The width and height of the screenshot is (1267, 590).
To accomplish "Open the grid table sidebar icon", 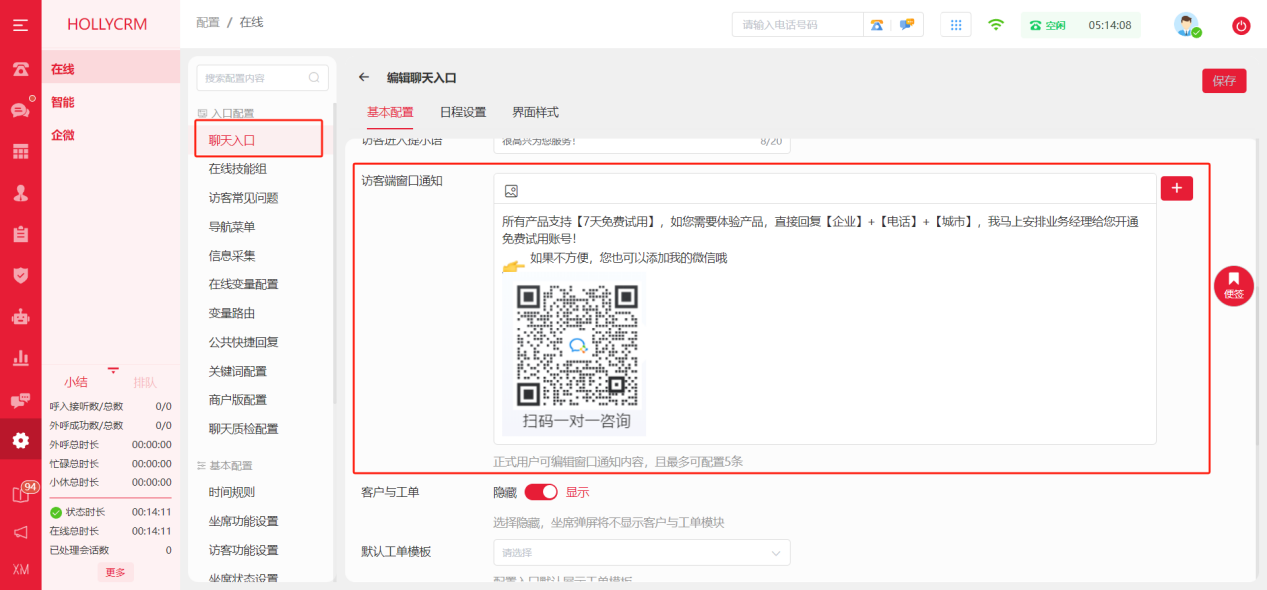I will (x=20, y=151).
